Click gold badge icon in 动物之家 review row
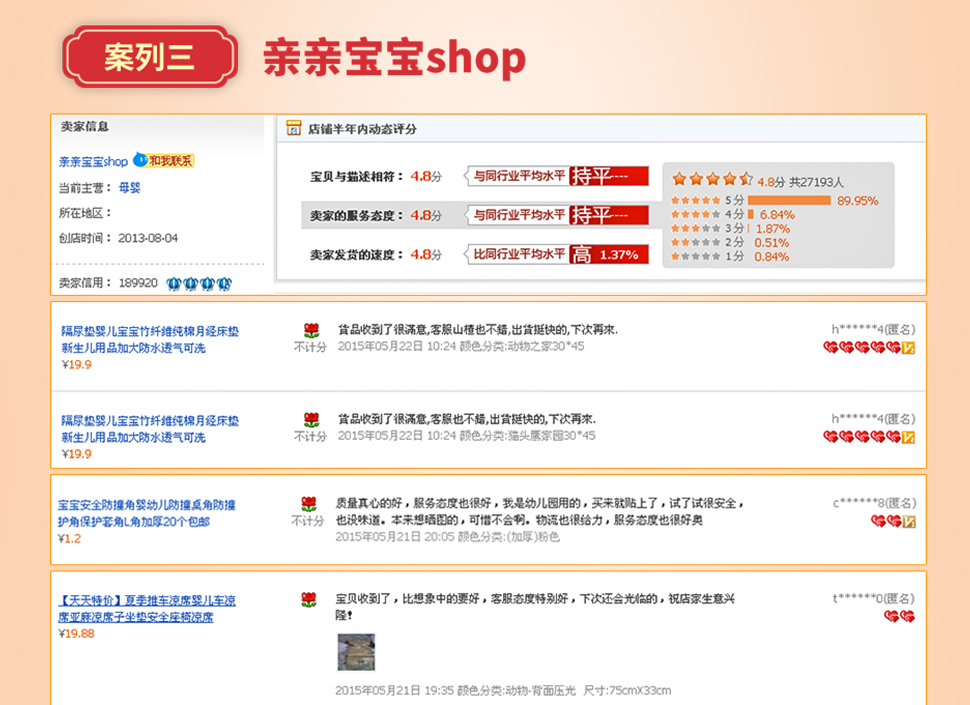Viewport: 970px width, 705px height. tap(908, 348)
